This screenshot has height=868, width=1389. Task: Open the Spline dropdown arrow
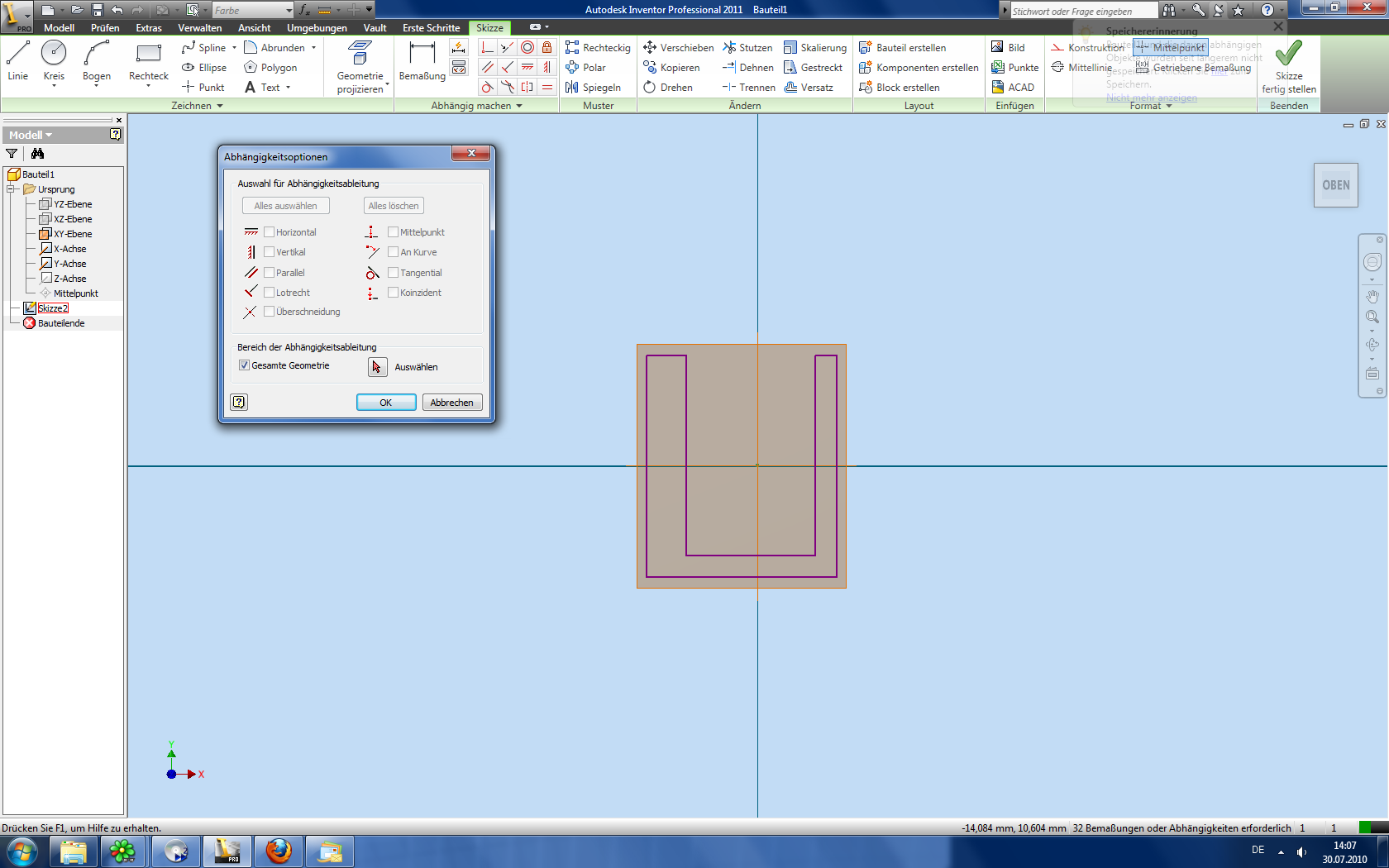[234, 48]
